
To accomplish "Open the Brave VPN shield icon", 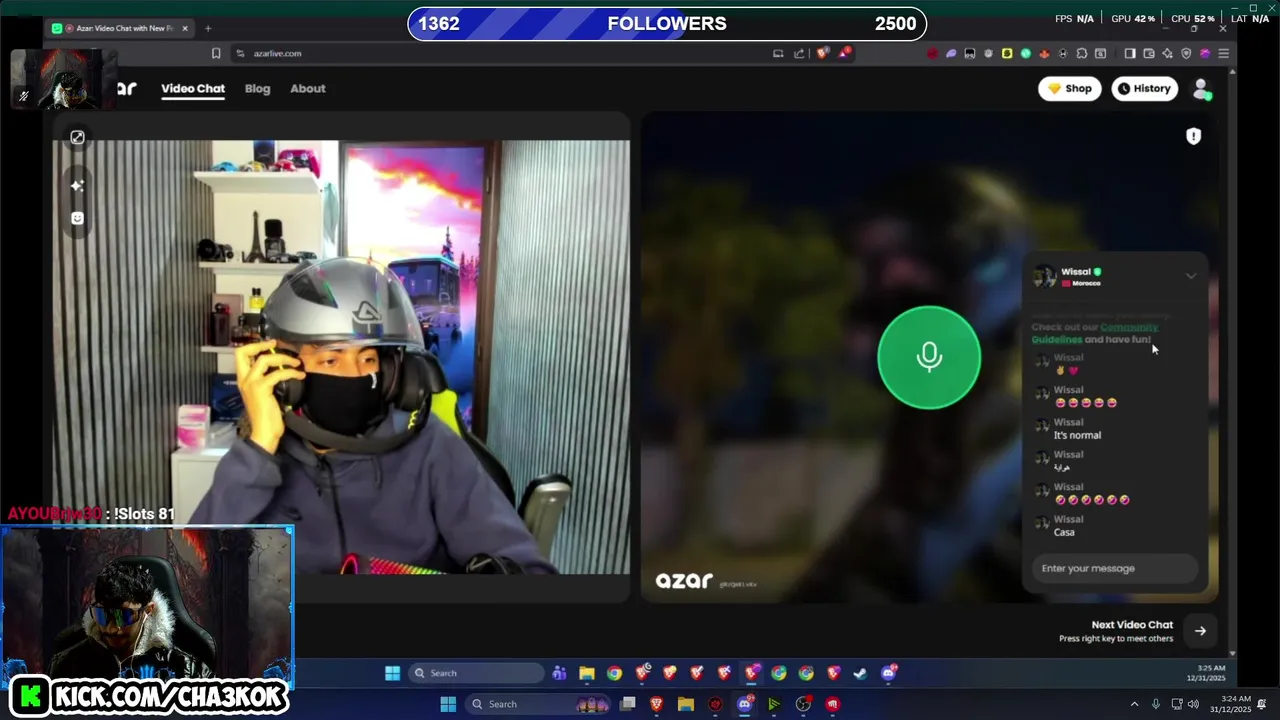I will click(1186, 53).
